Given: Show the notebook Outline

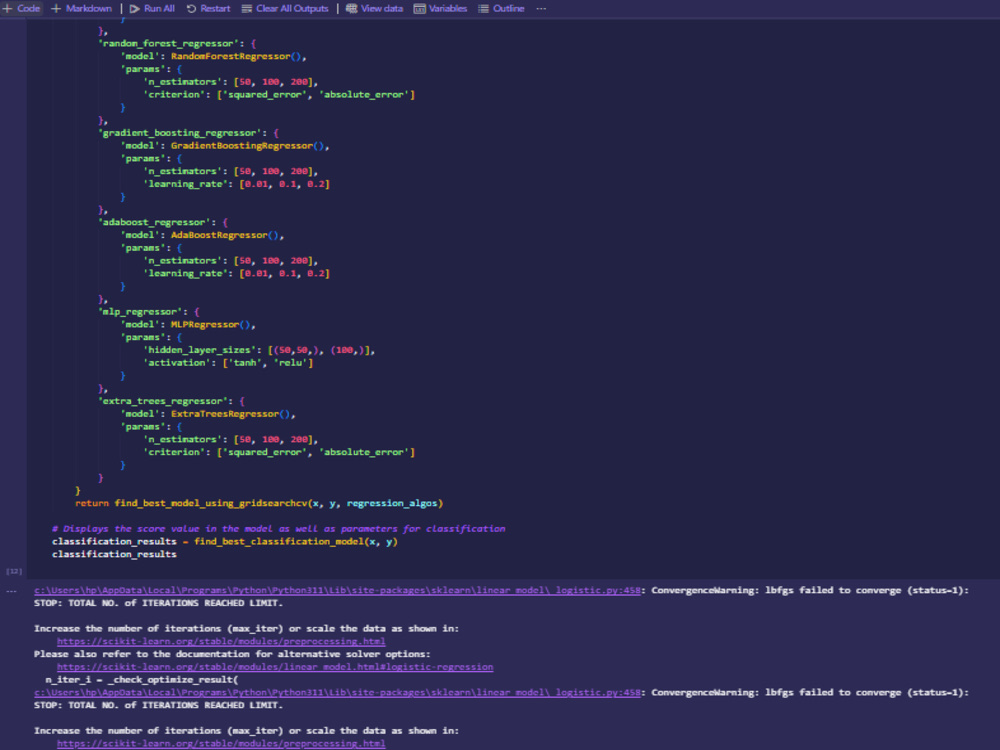Looking at the screenshot, I should (501, 8).
